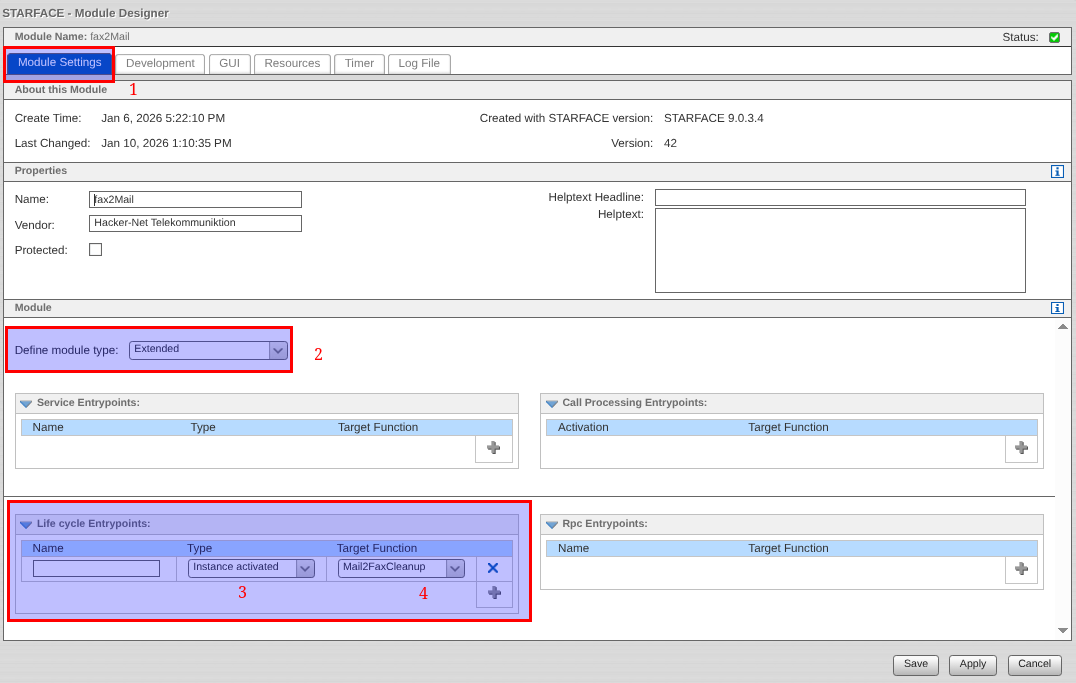Click the module panel scroll-down arrow
This screenshot has width=1076, height=683.
tap(1062, 630)
